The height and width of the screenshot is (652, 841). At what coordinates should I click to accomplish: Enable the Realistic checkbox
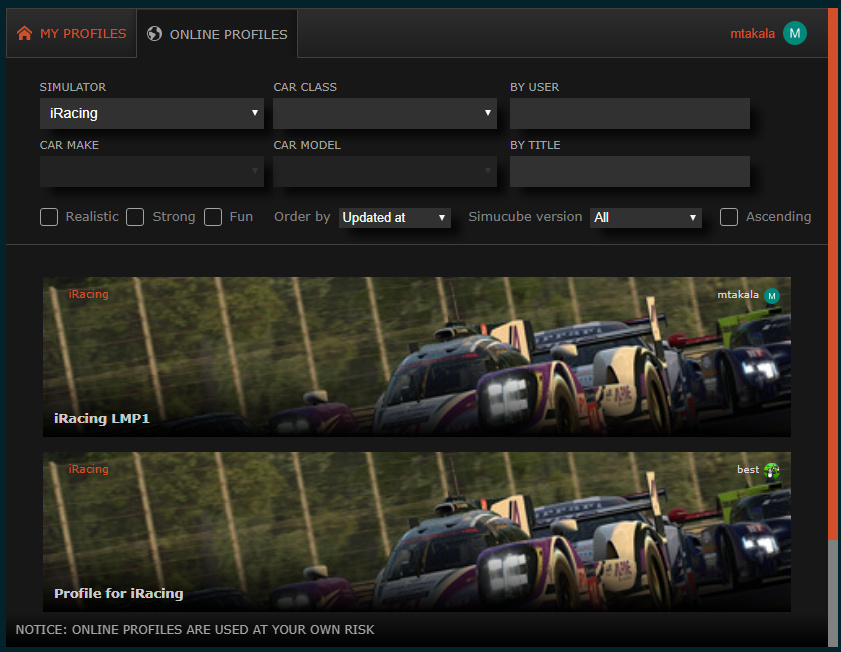(x=49, y=217)
